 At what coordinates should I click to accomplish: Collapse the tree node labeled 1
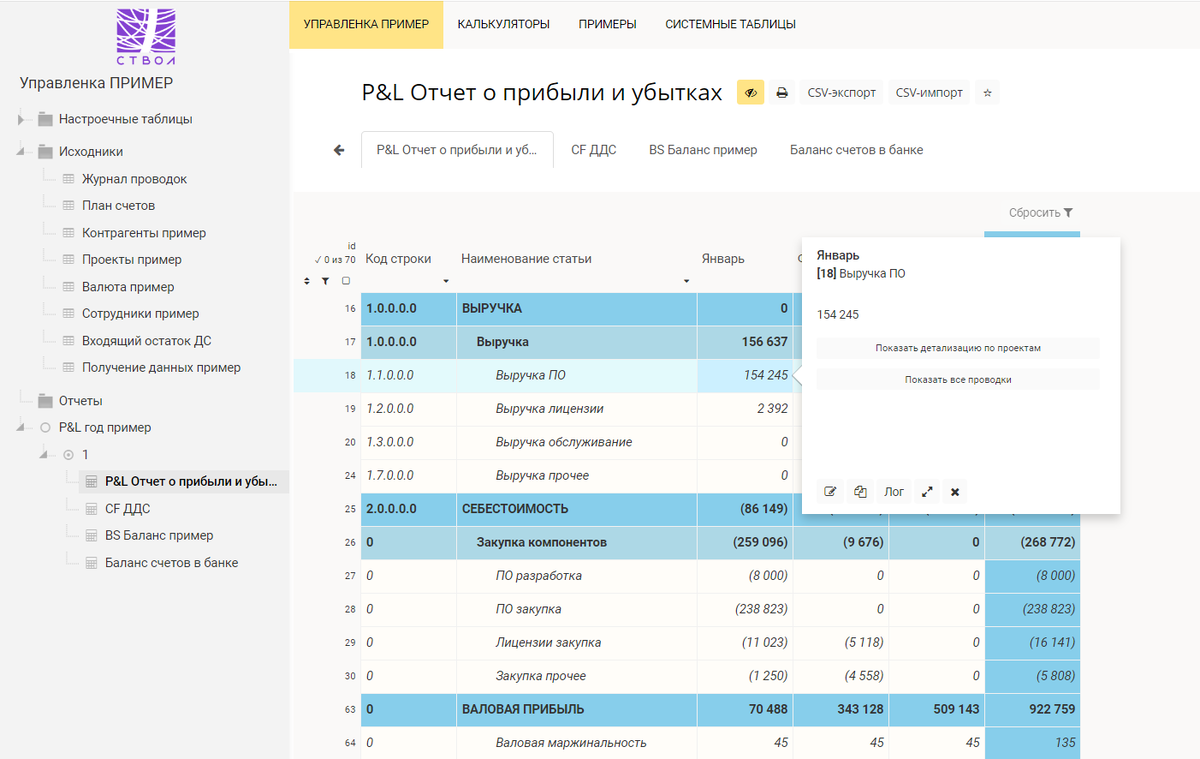pos(44,455)
